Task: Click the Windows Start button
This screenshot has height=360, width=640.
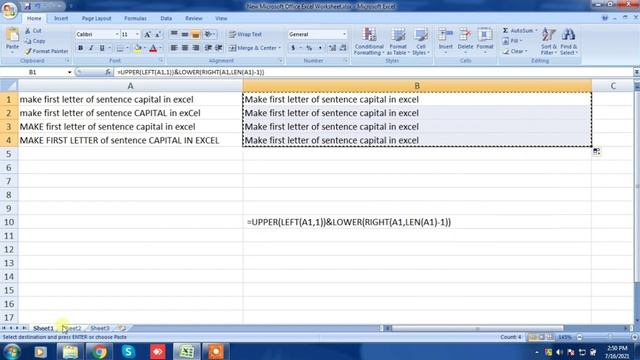Action: (12, 351)
